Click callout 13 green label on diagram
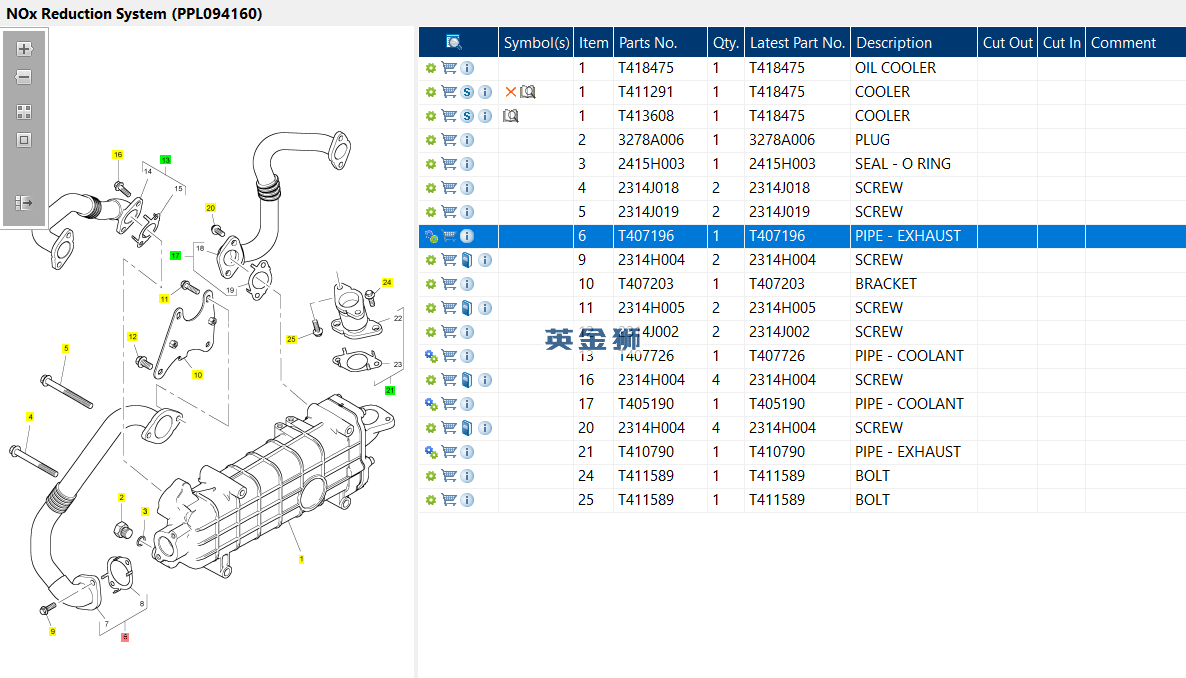 (166, 160)
